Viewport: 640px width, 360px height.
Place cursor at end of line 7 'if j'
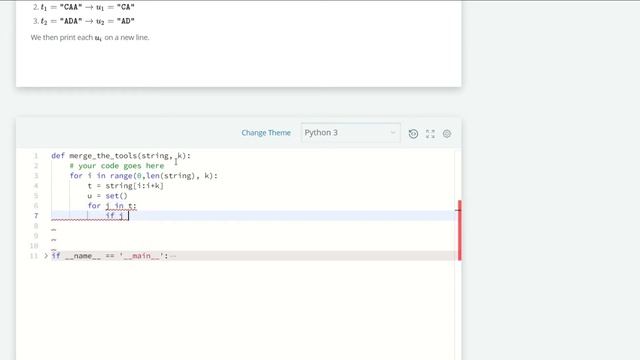pos(129,216)
